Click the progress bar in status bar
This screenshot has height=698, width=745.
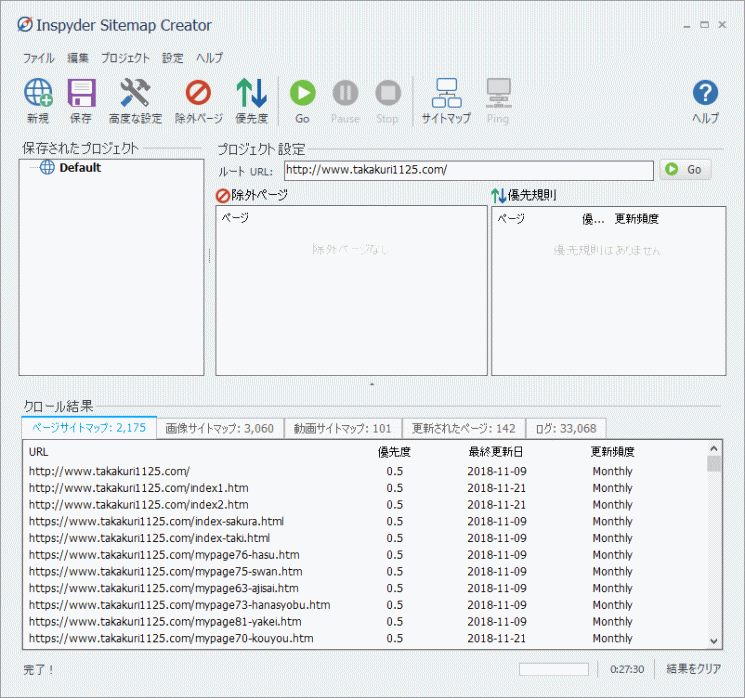[x=554, y=669]
